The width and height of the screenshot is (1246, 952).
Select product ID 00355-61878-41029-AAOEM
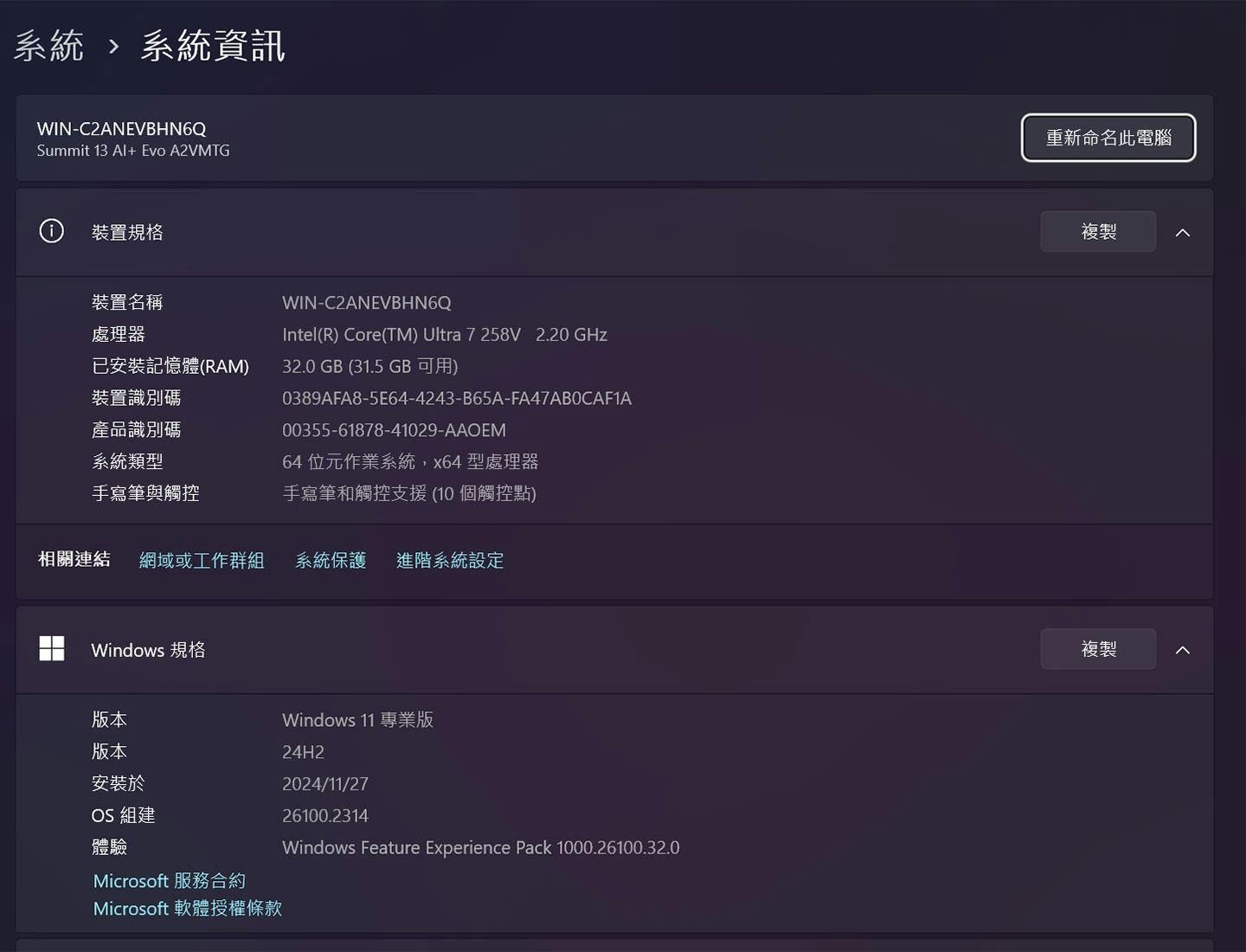pos(394,431)
